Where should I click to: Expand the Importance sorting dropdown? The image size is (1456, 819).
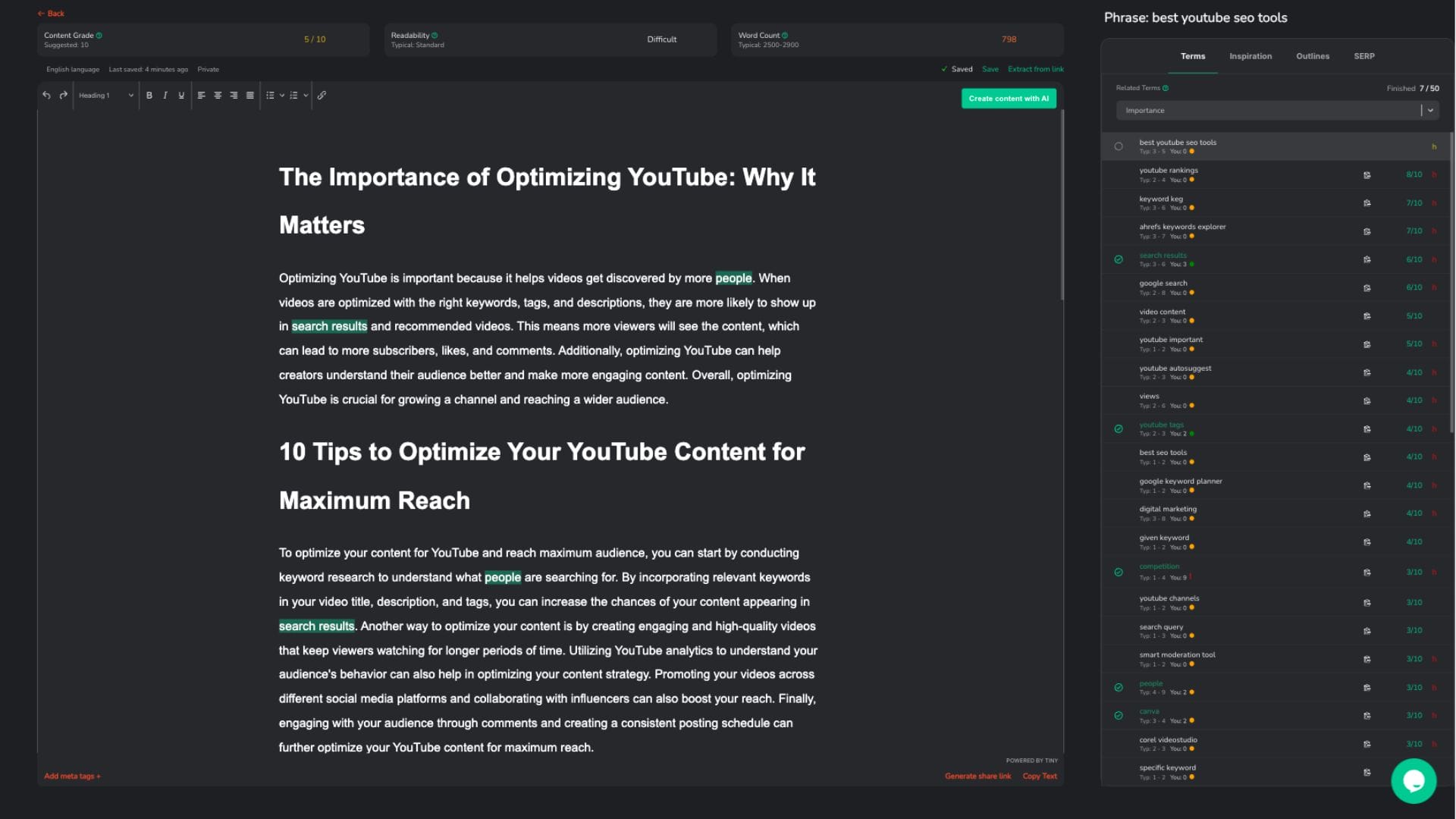pos(1430,111)
